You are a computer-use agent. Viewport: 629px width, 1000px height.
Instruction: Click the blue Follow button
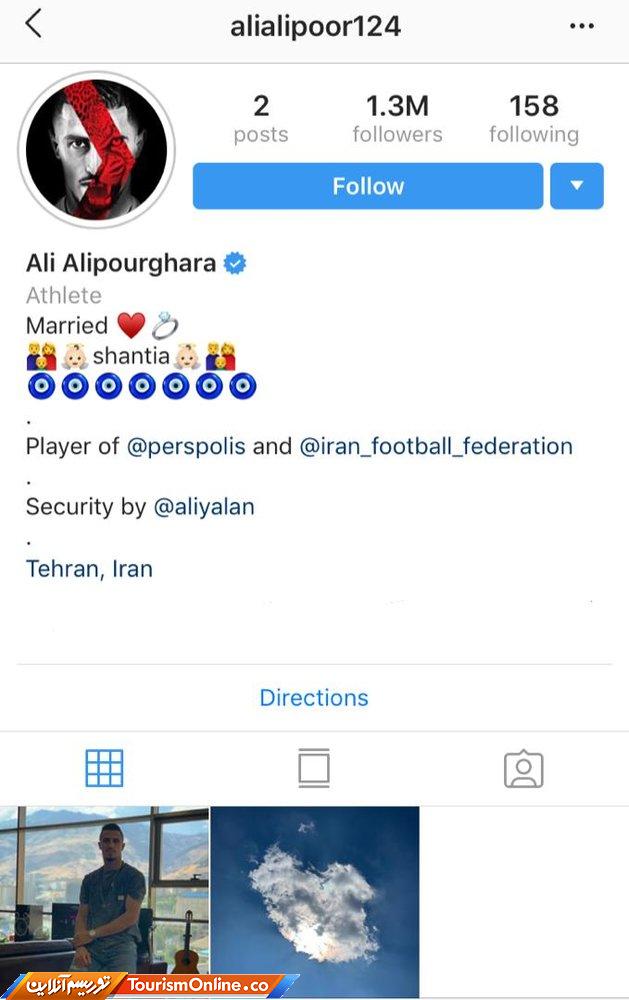click(x=368, y=186)
